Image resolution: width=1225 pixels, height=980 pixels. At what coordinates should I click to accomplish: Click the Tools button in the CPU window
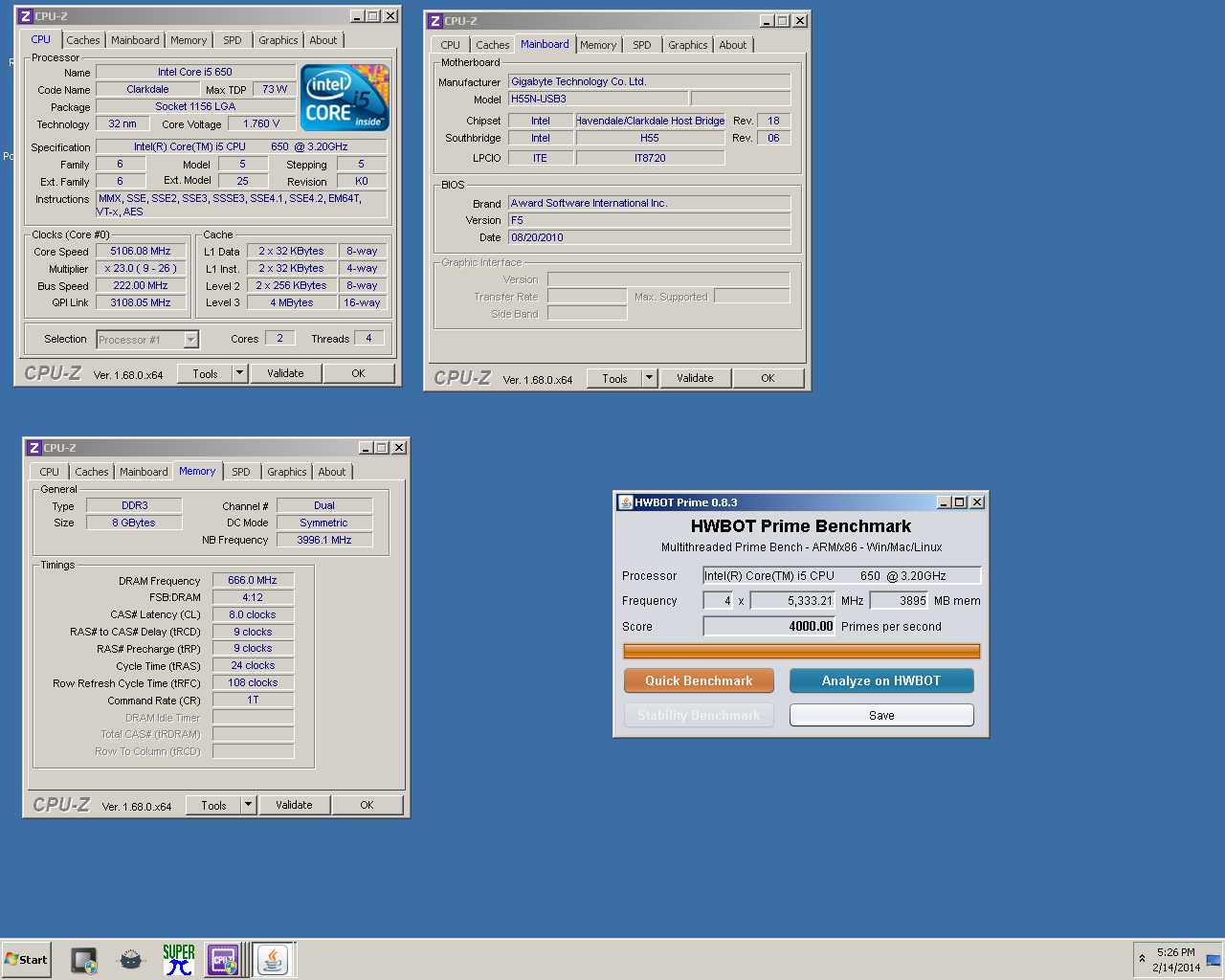tap(205, 374)
